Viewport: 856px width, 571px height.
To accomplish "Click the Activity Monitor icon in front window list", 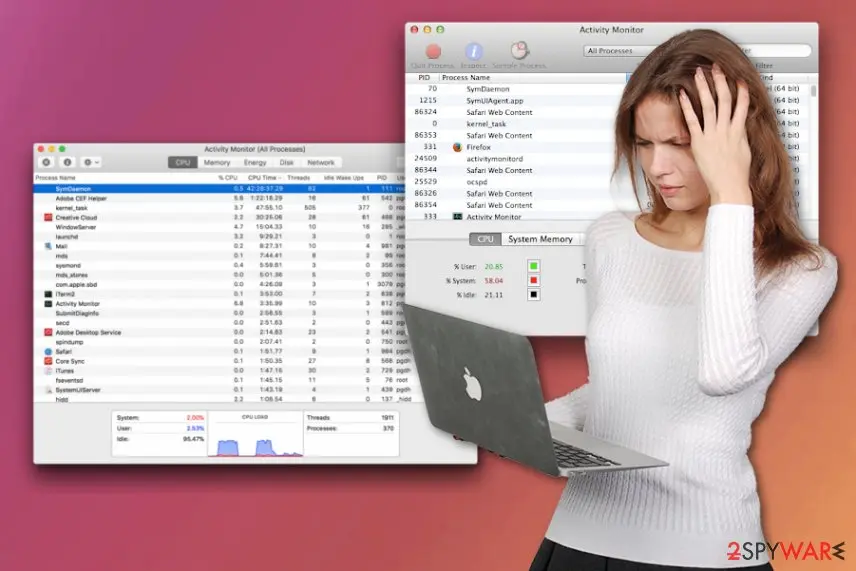I will tap(48, 304).
